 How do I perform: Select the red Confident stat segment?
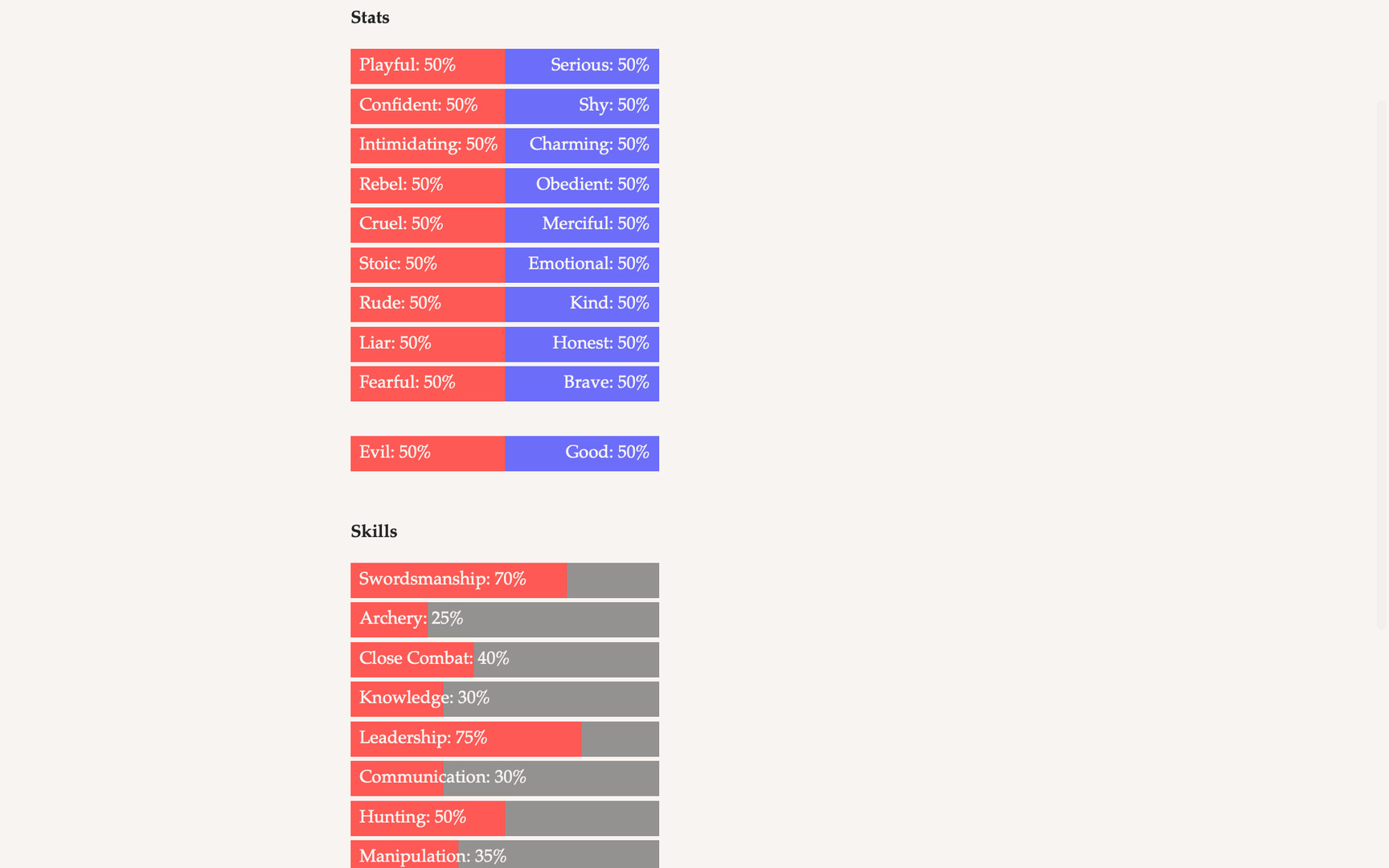point(428,106)
